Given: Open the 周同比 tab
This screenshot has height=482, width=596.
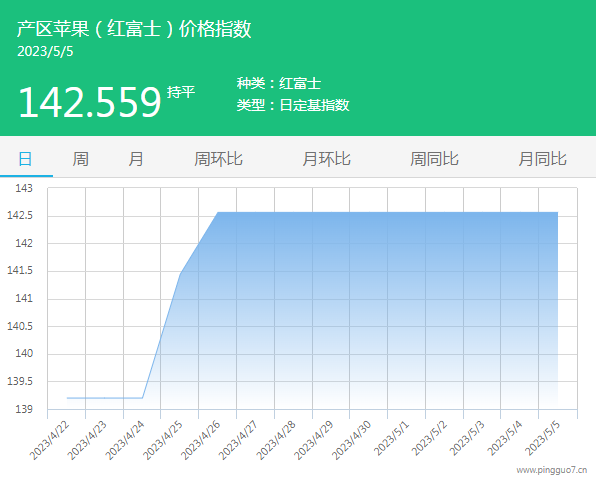Looking at the screenshot, I should (434, 159).
